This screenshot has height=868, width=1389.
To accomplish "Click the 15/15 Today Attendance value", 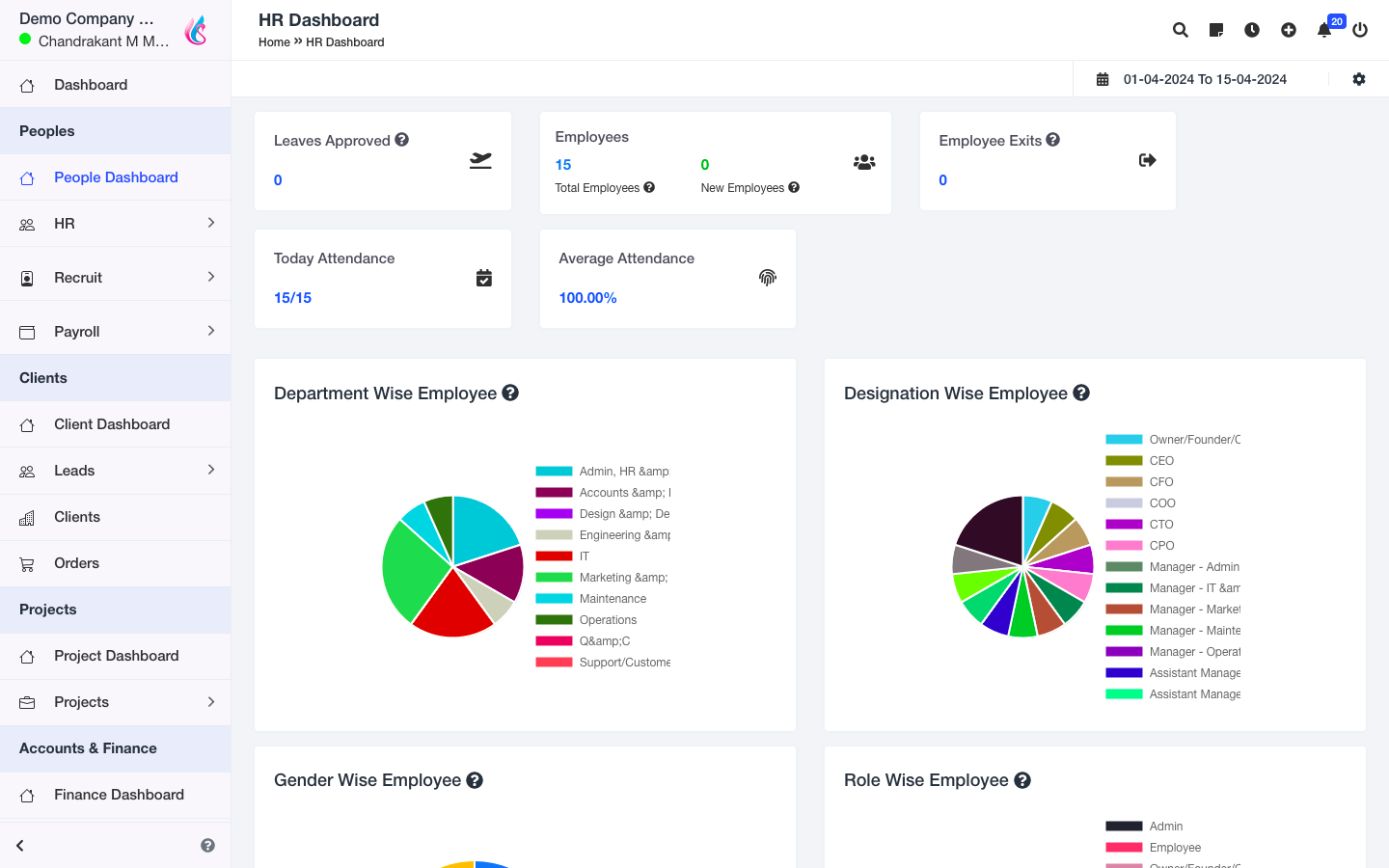I will click(292, 298).
